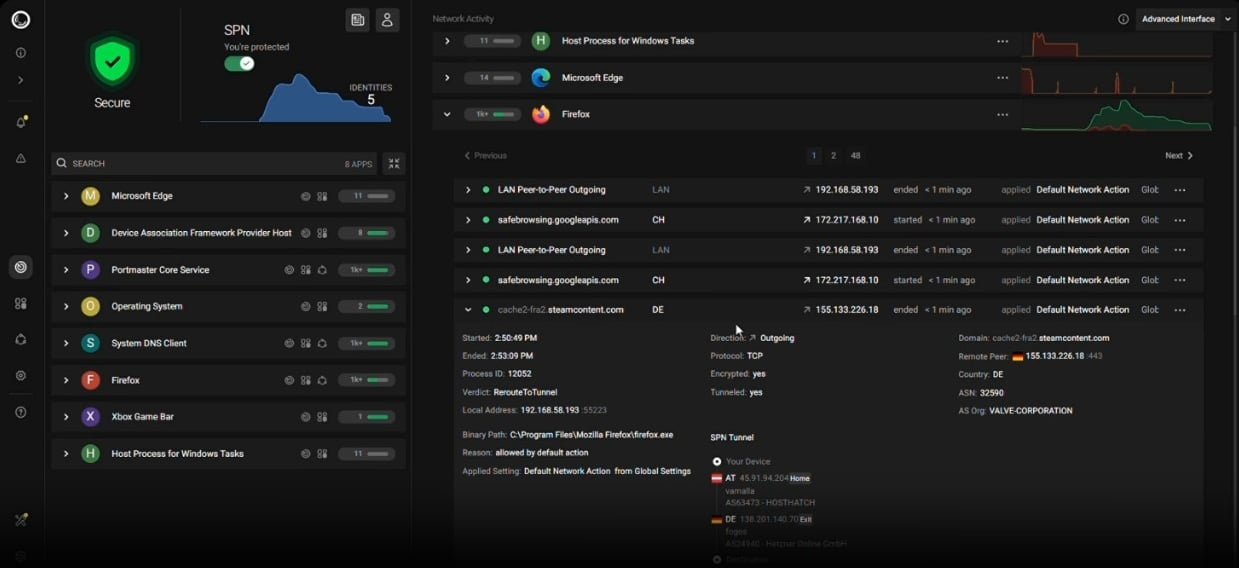
Task: Click the Process ID value 12052
Action: point(519,374)
